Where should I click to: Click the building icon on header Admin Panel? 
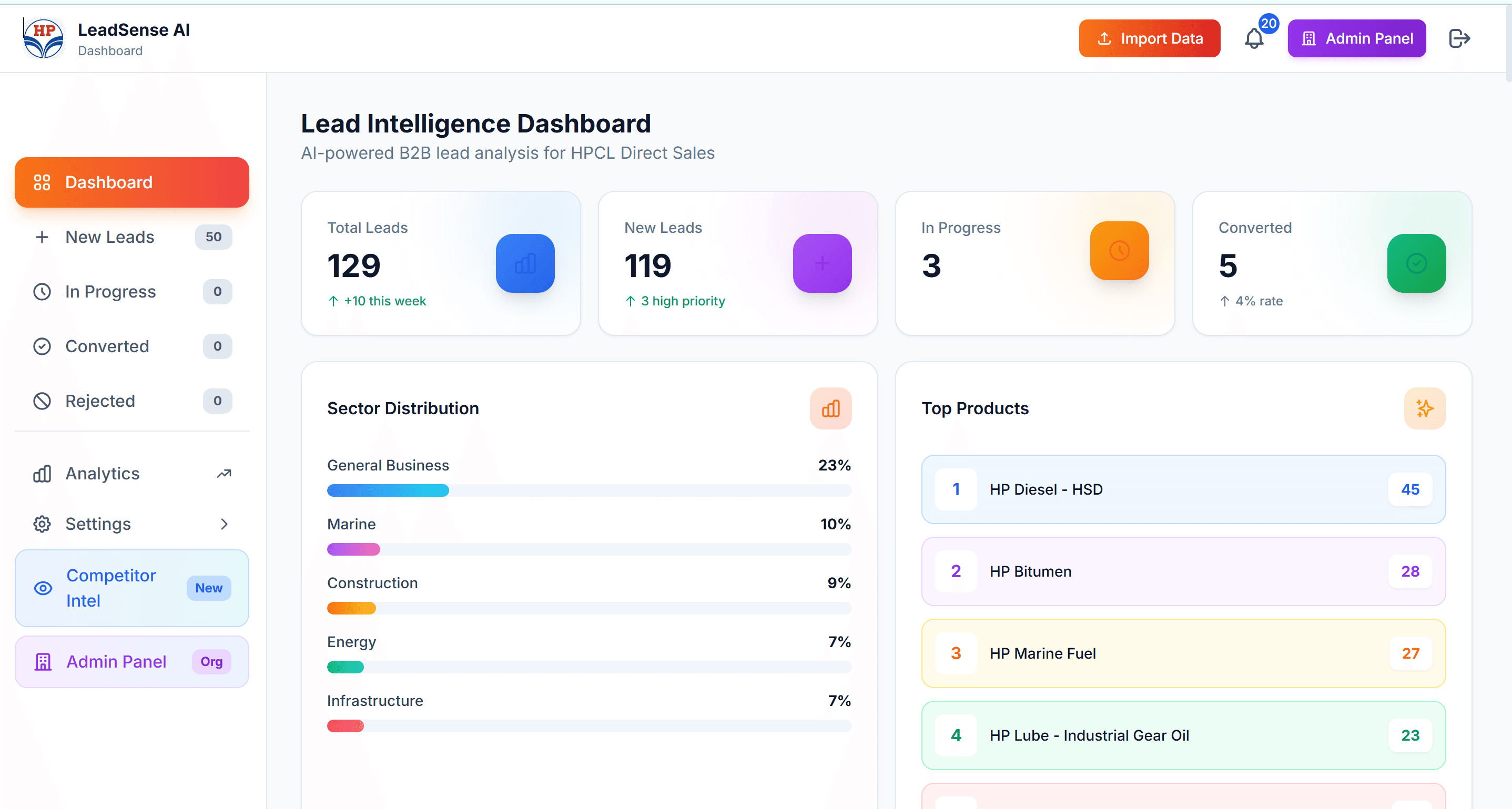pos(1308,38)
